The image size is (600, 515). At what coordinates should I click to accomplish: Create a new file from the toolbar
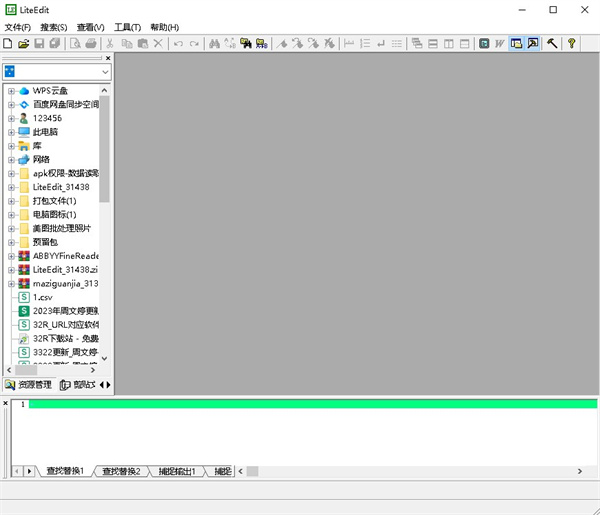8,44
